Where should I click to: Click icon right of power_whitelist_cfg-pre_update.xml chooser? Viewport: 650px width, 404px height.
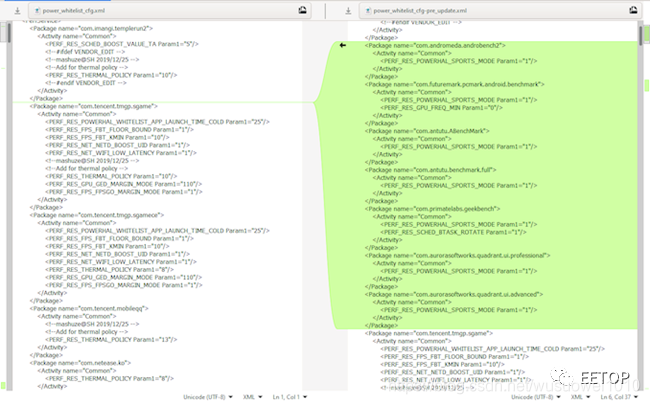coord(633,10)
